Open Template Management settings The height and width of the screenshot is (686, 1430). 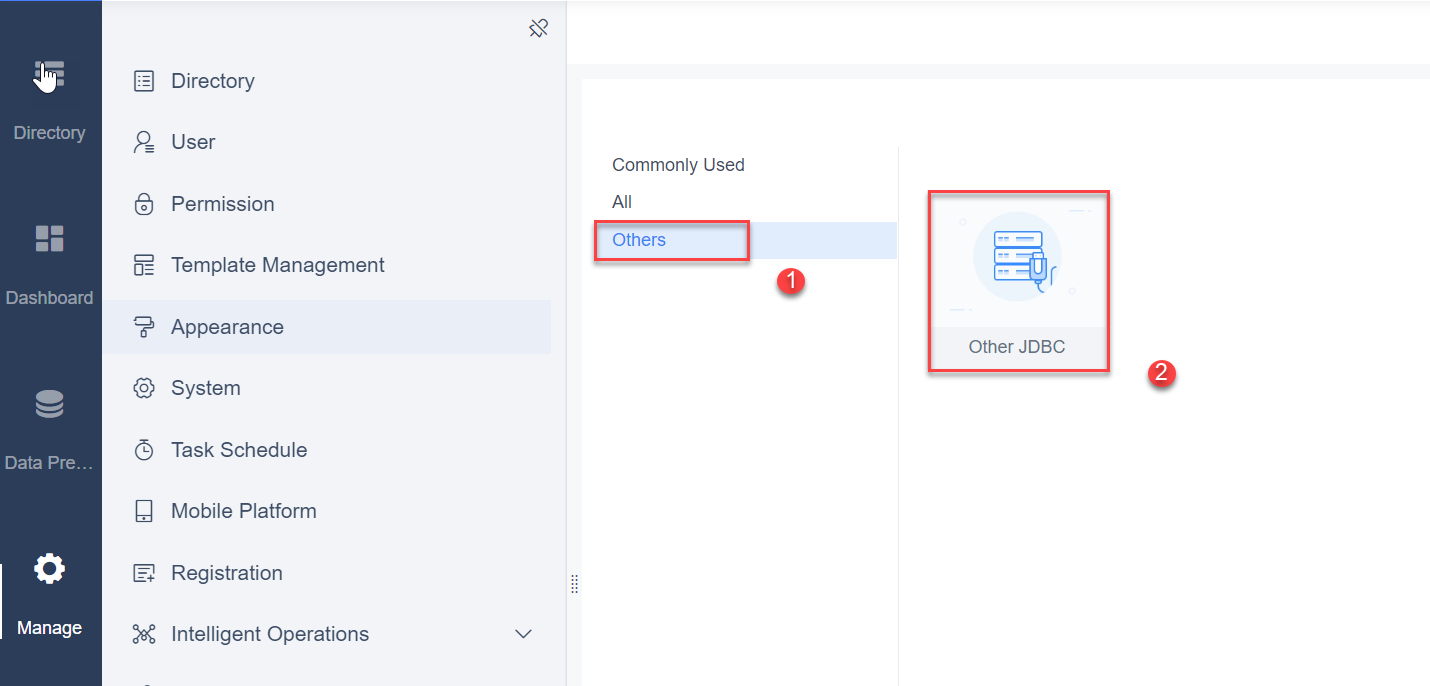pyautogui.click(x=145, y=264)
